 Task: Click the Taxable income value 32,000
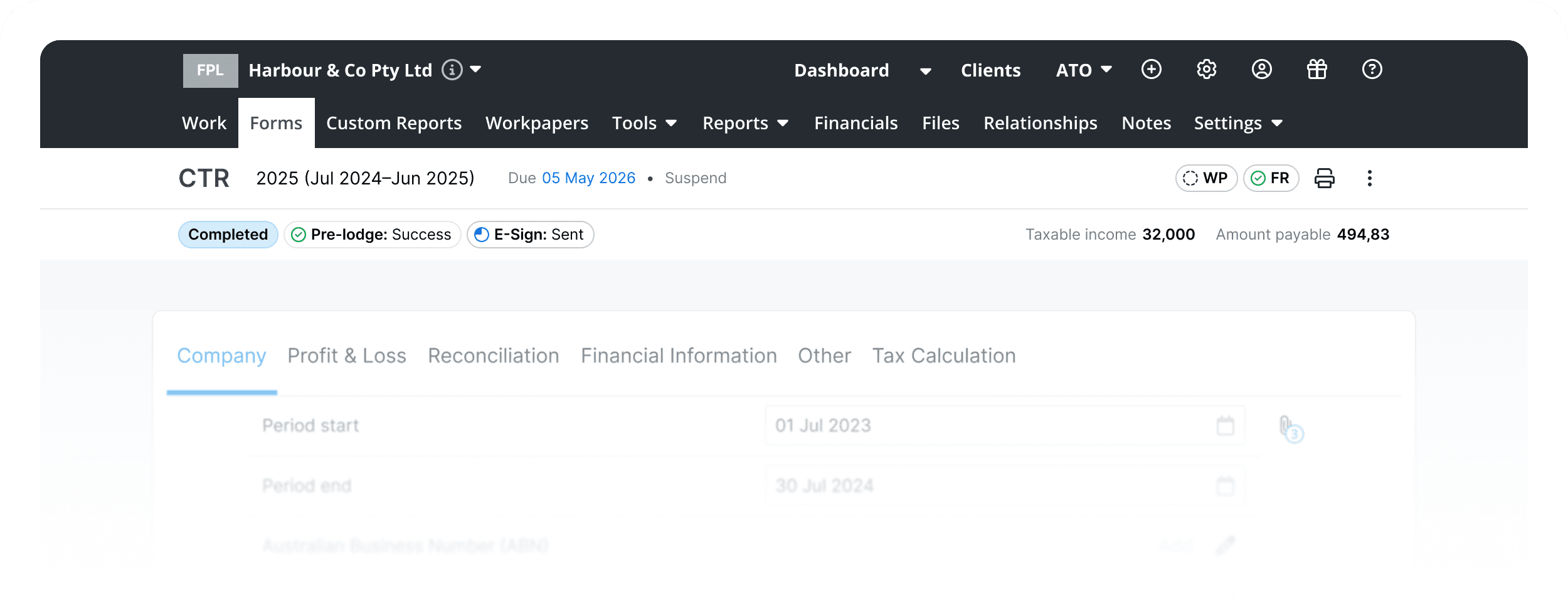tap(1168, 235)
